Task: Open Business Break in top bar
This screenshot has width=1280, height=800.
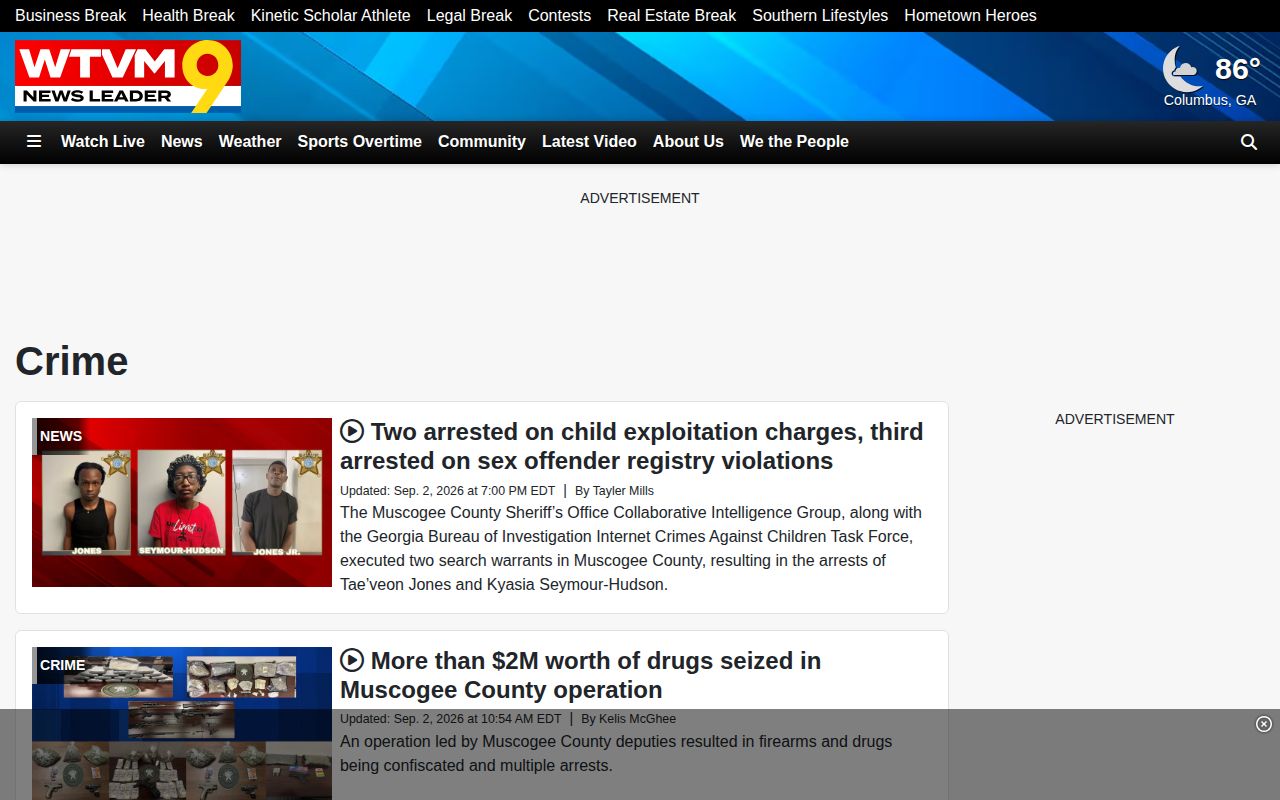Action: point(71,15)
